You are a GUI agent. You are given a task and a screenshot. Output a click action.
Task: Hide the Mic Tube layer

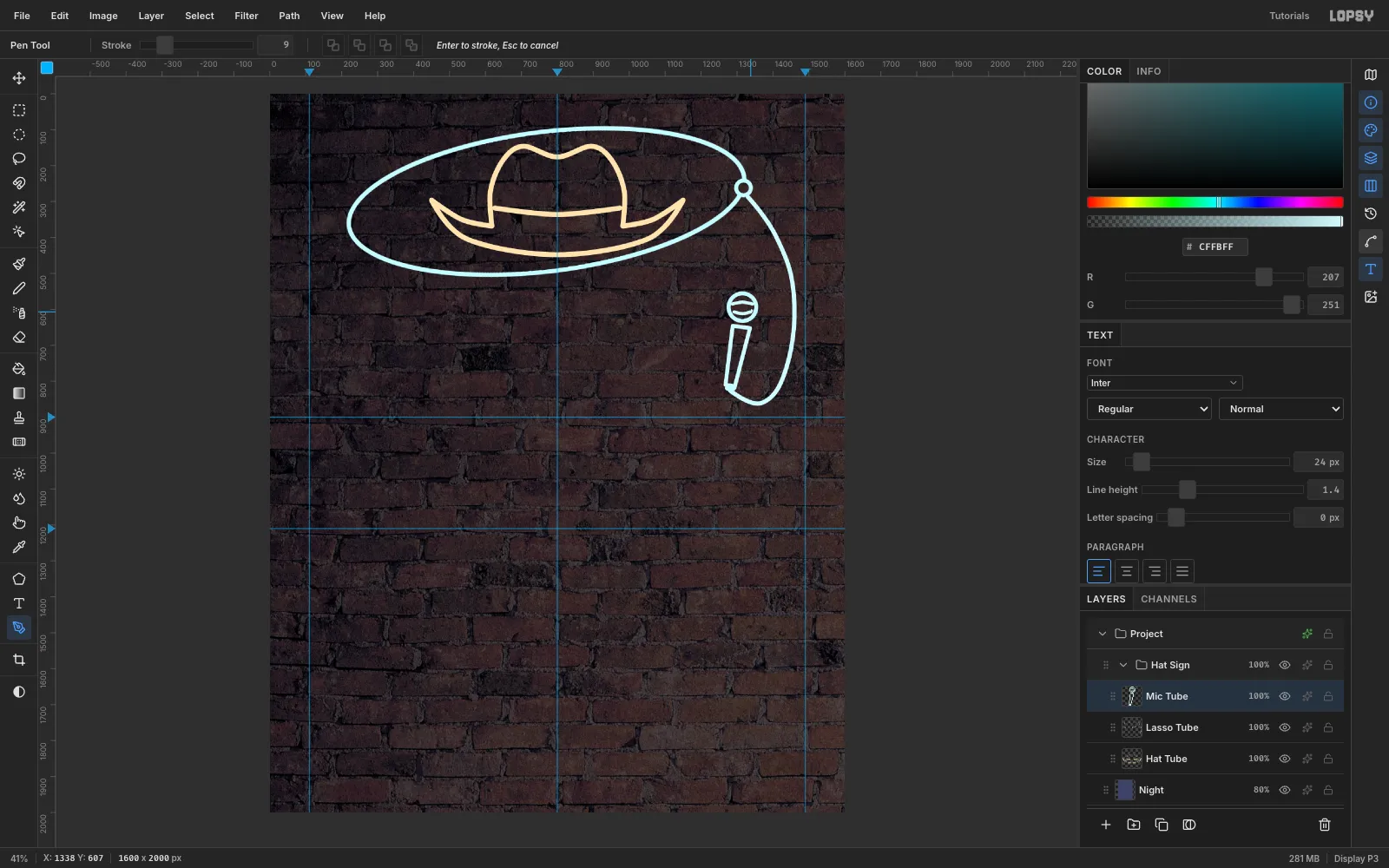tap(1285, 696)
